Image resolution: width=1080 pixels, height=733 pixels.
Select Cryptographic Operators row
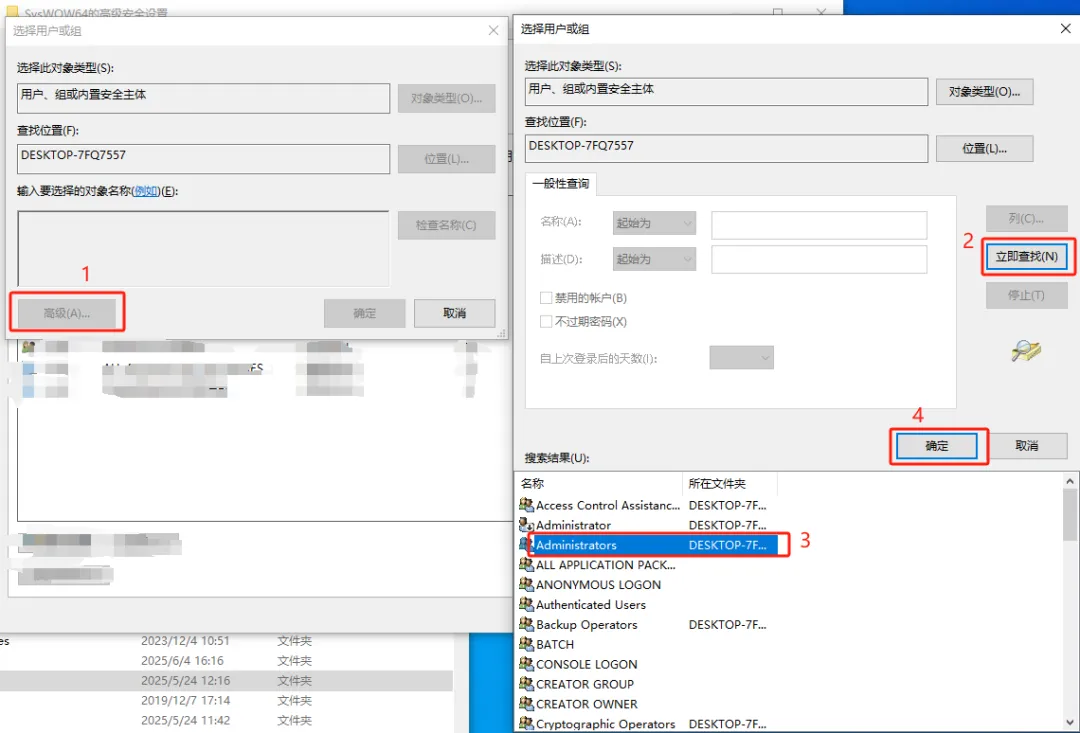(647, 723)
